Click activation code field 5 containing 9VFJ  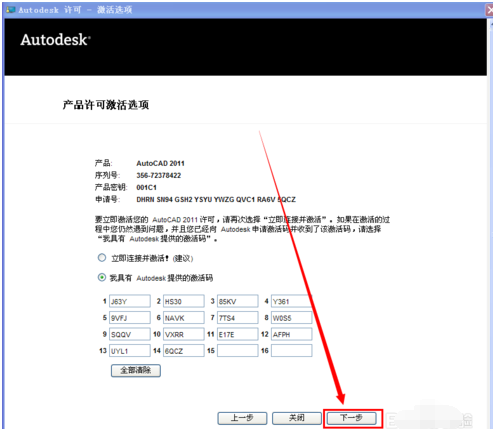pos(130,318)
